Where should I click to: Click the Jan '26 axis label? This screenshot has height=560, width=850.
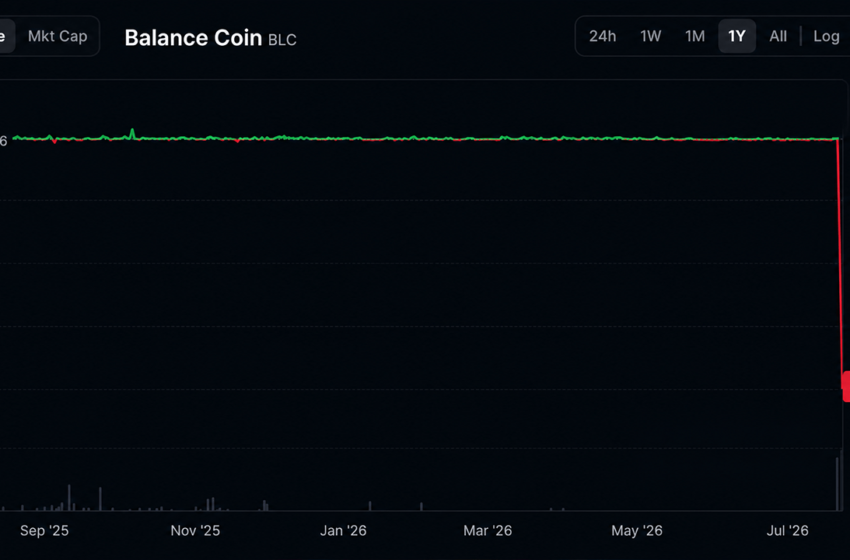(343, 530)
